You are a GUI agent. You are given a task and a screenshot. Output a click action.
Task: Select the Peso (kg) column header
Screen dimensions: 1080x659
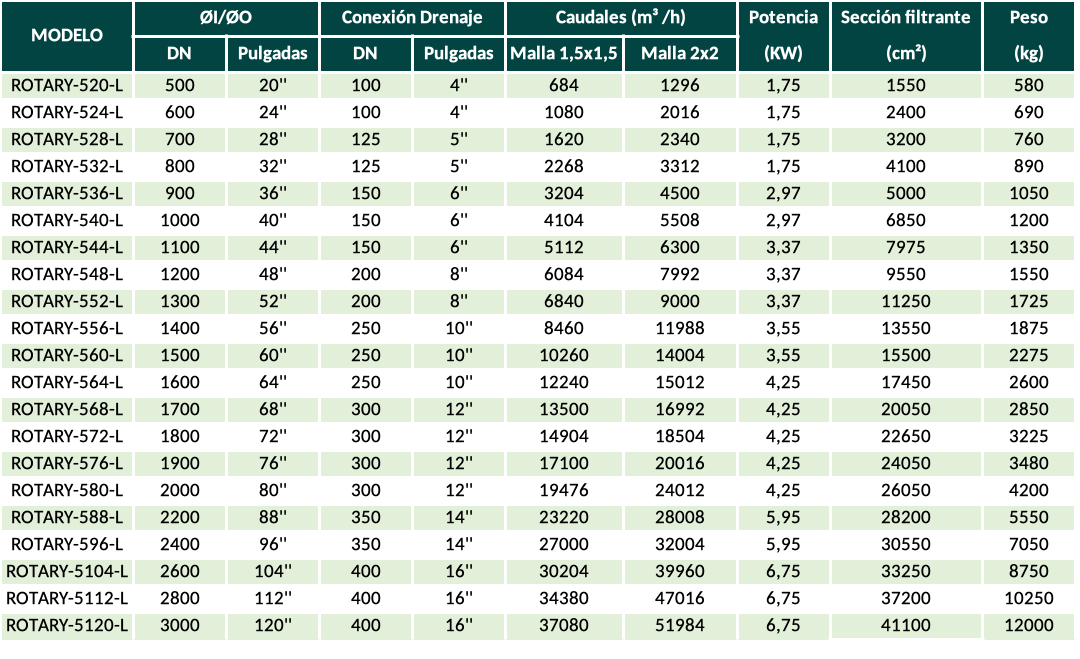[x=1028, y=35]
